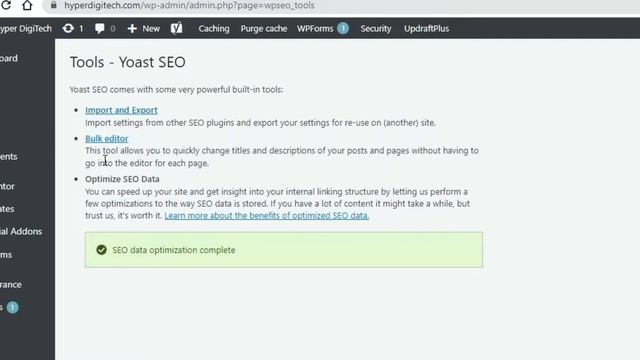Open sidebar item ending in 'rance'
Viewport: 640px width, 360px height.
(11, 284)
